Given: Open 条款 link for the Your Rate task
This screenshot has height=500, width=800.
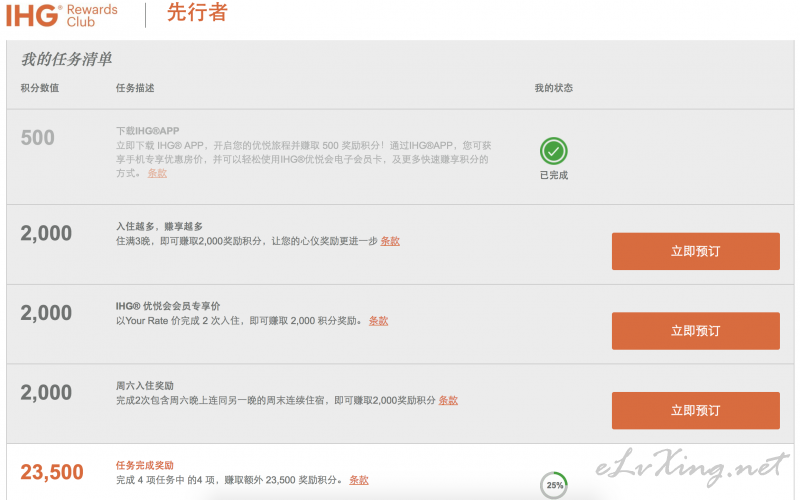Looking at the screenshot, I should click(379, 321).
